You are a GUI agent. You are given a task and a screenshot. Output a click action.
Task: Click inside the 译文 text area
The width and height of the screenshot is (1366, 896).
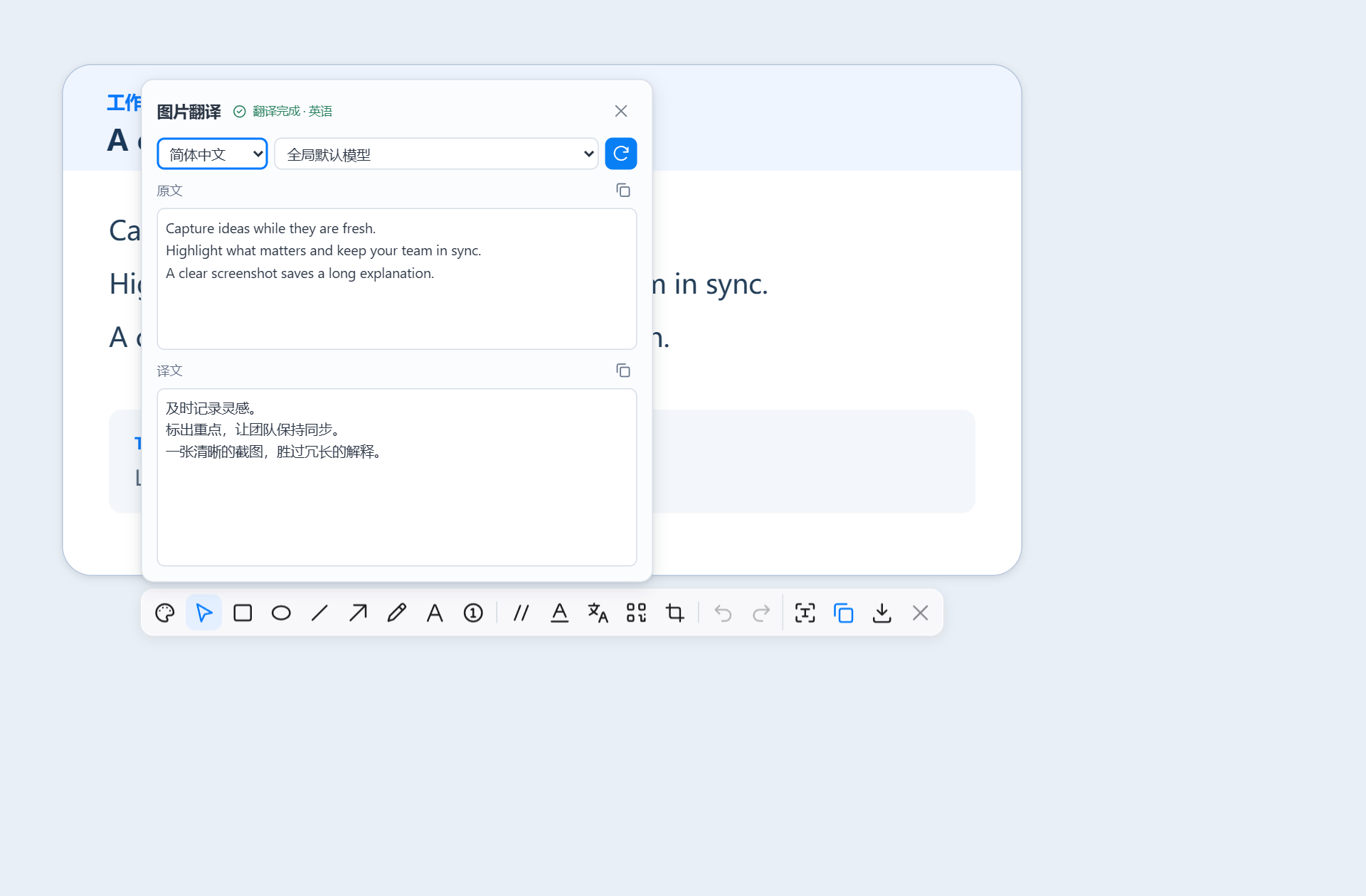click(397, 477)
